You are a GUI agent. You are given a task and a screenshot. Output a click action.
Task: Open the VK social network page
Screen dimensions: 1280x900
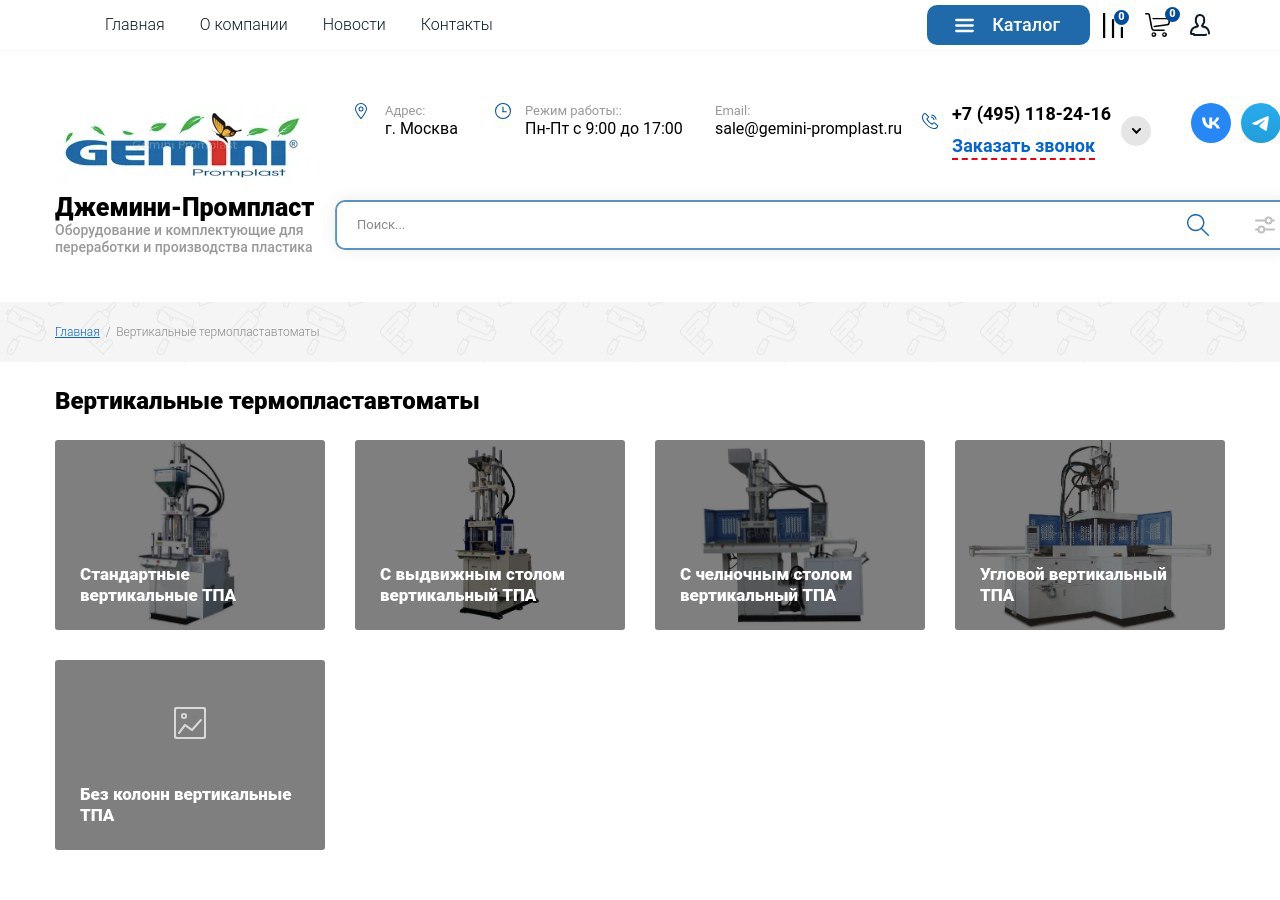1210,123
